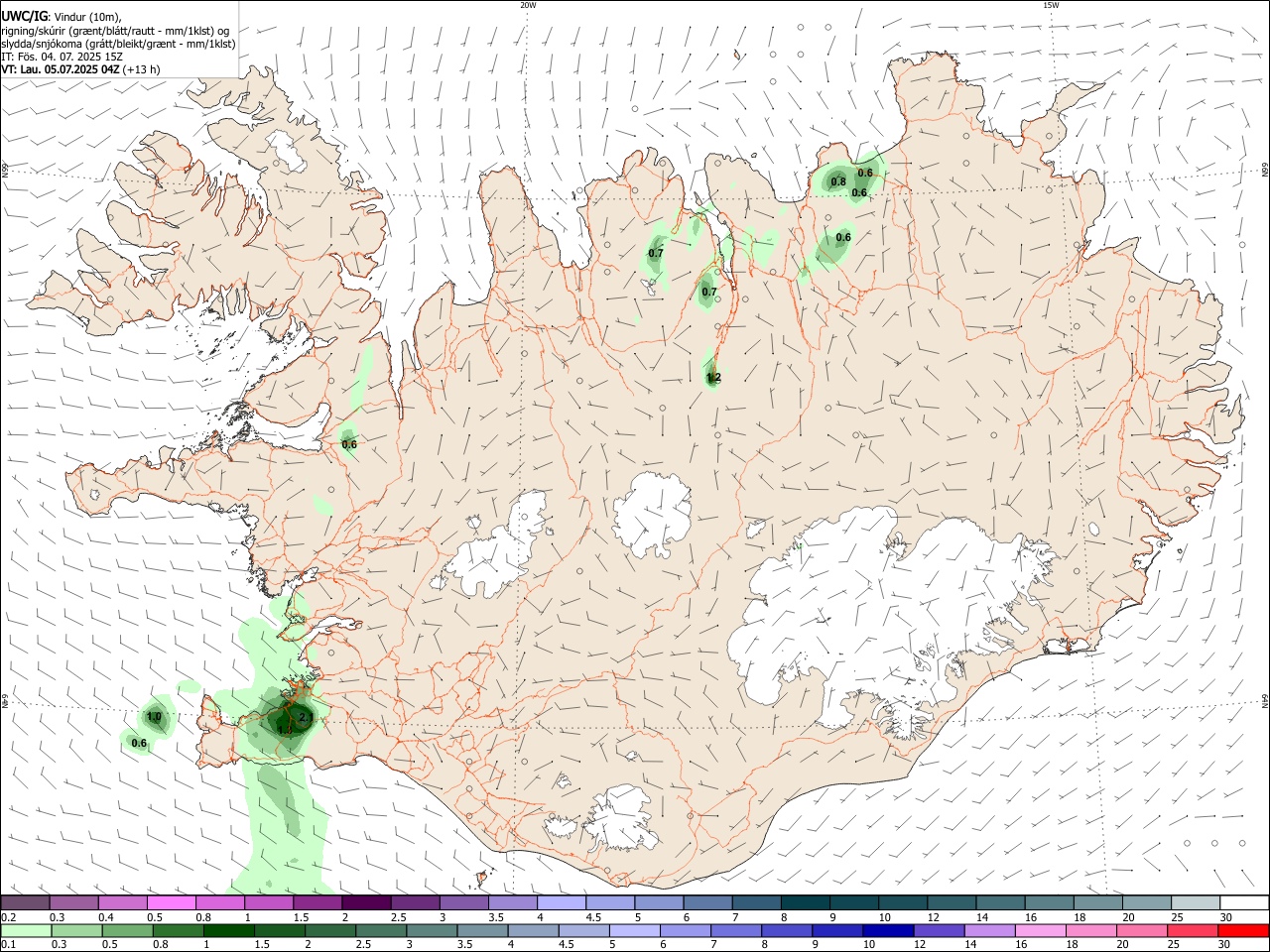Click the 'rigning/skúrir' legend description line
The width and height of the screenshot is (1270, 952).
(115, 31)
